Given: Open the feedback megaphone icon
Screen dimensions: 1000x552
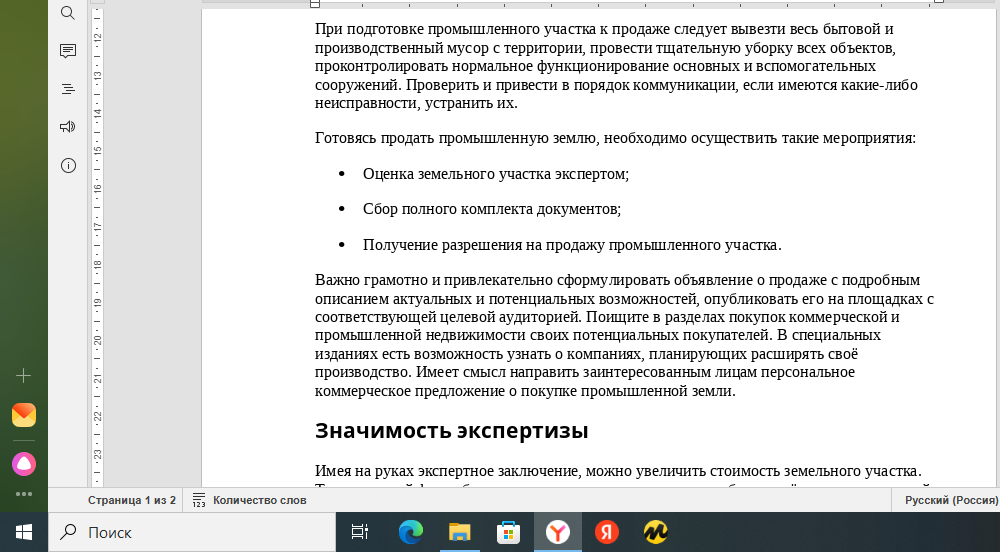Looking at the screenshot, I should pyautogui.click(x=68, y=127).
